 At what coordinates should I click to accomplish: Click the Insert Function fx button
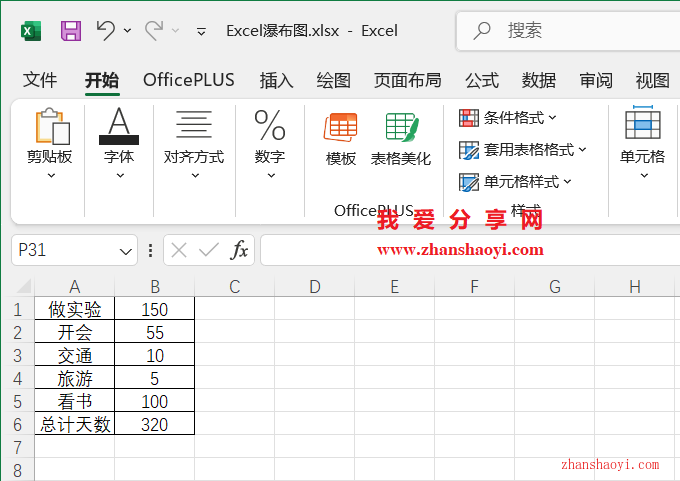point(239,250)
